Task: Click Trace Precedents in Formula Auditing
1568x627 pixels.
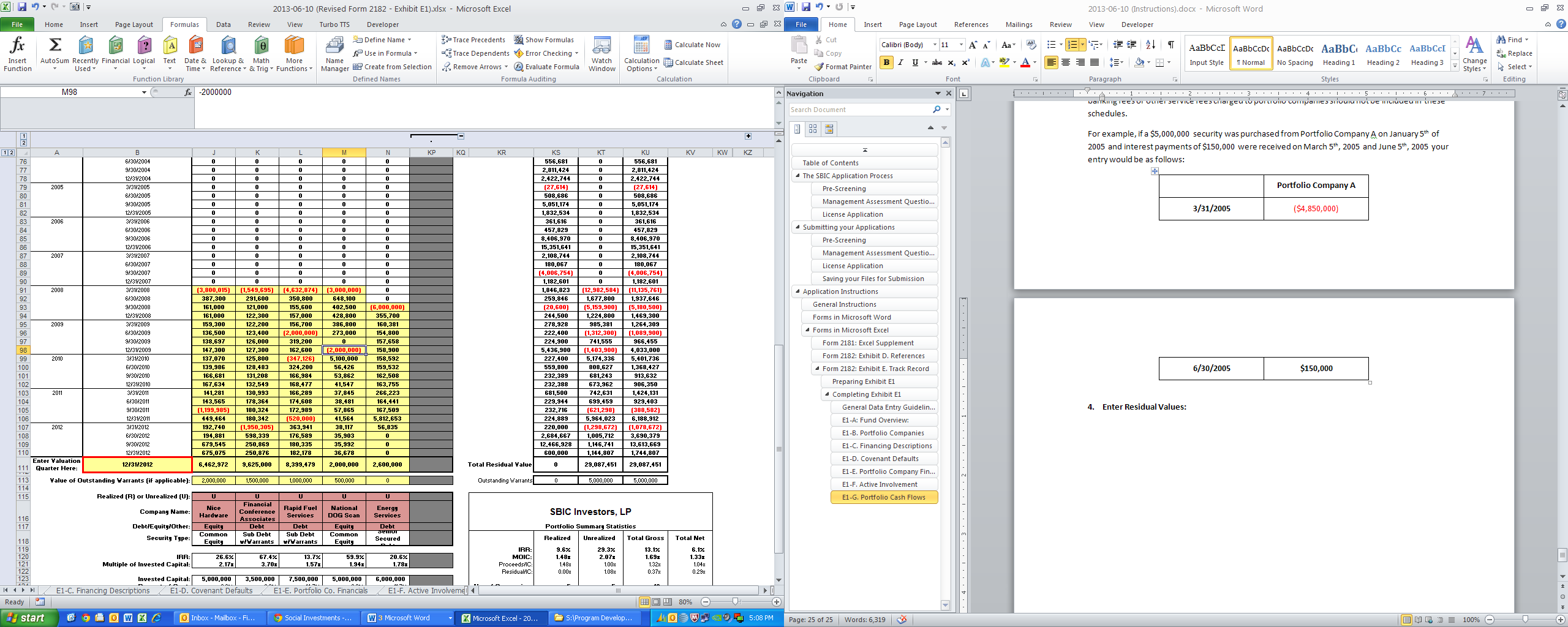Action: (473, 40)
